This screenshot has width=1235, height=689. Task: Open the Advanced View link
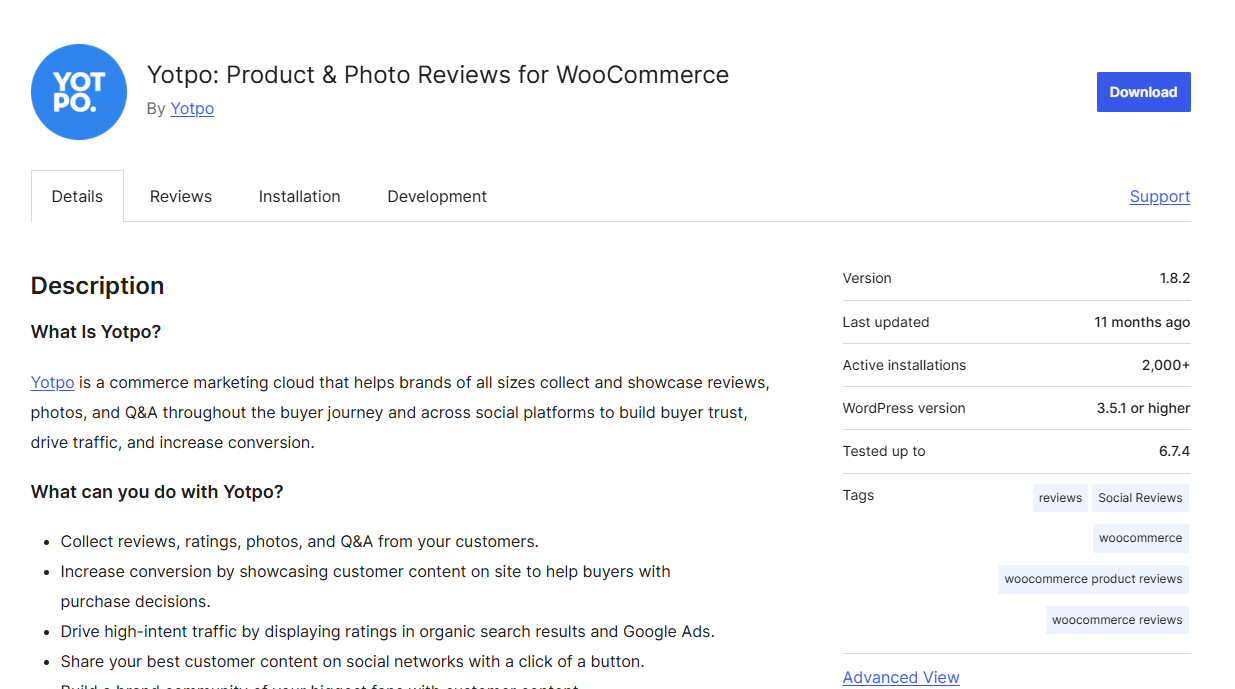tap(900, 677)
